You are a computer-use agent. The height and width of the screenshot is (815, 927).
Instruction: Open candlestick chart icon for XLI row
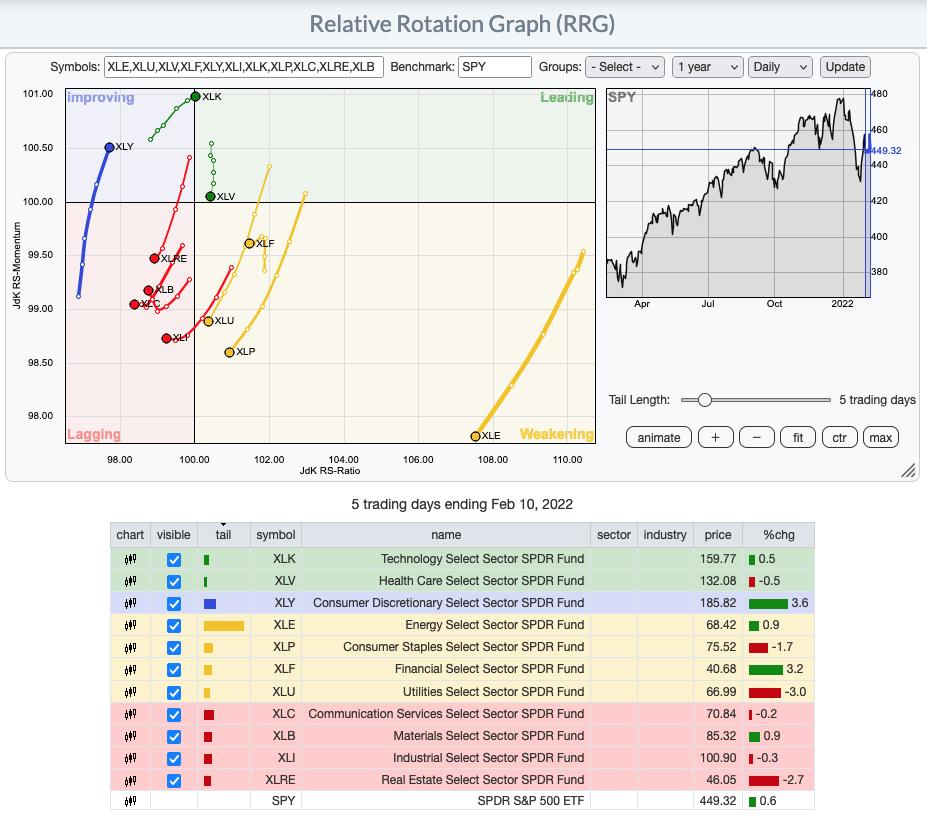[x=130, y=758]
